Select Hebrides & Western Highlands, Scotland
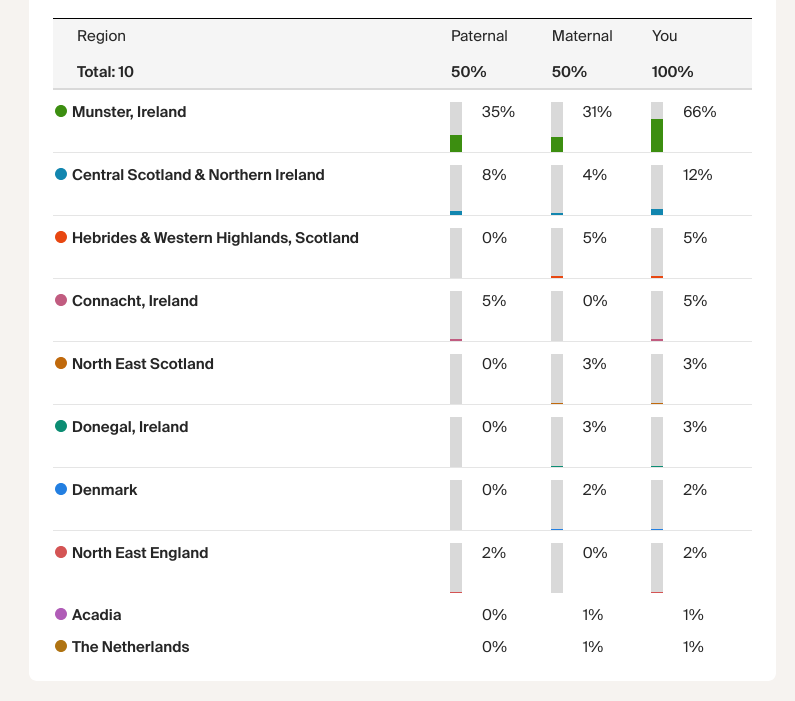 point(215,238)
